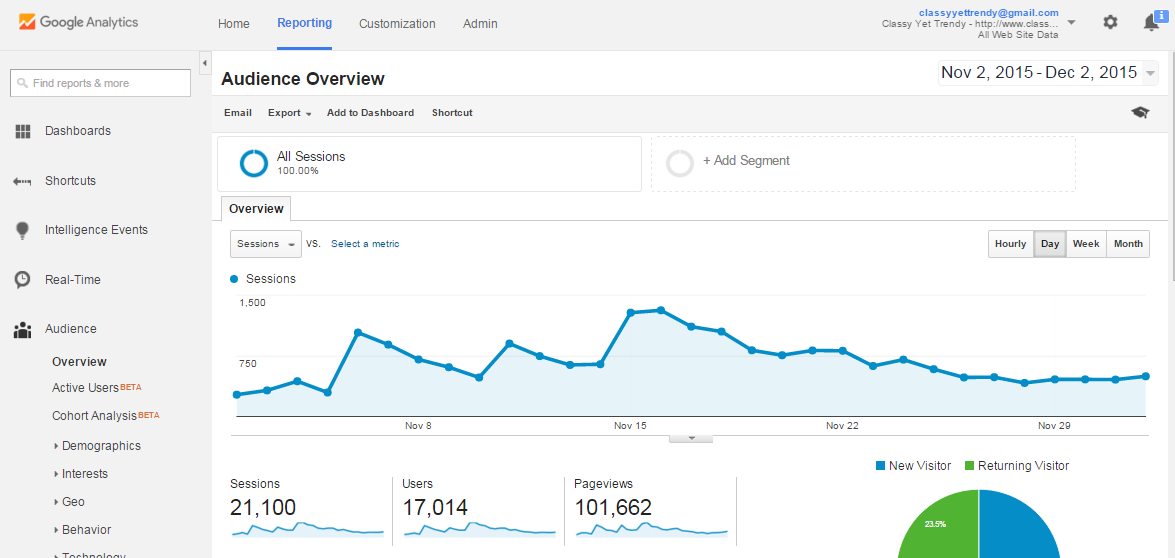Switch graph to Hourly view
The height and width of the screenshot is (558, 1175).
(x=1010, y=244)
